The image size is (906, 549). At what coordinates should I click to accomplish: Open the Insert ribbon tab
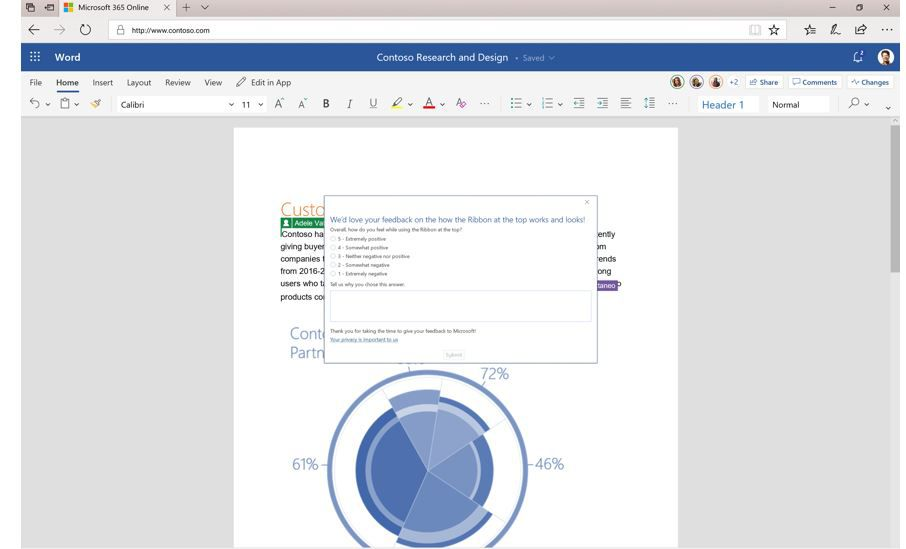102,83
